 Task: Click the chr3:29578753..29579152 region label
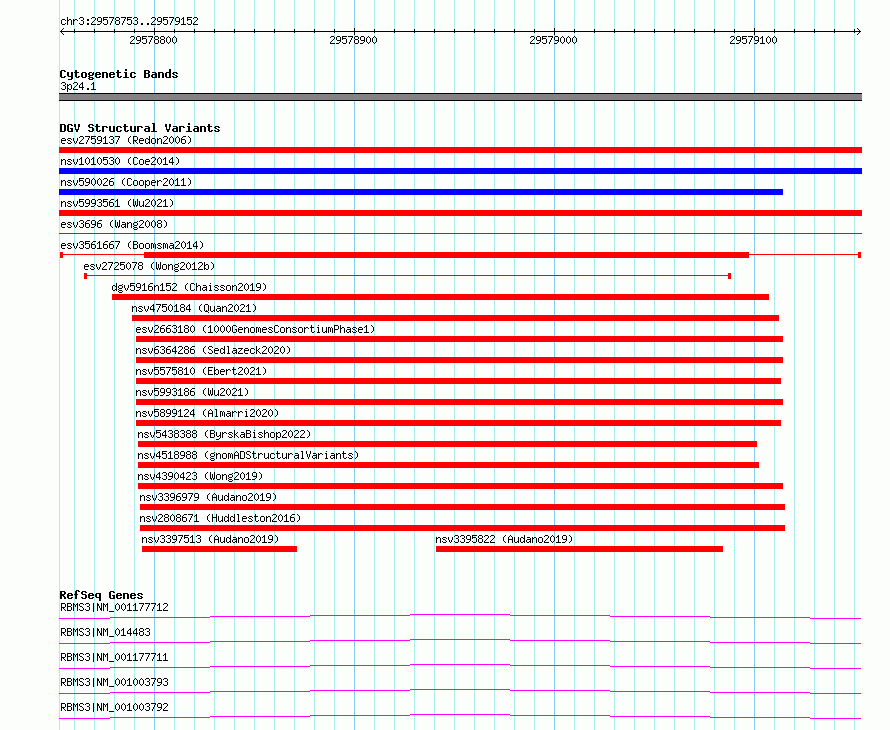pyautogui.click(x=129, y=22)
